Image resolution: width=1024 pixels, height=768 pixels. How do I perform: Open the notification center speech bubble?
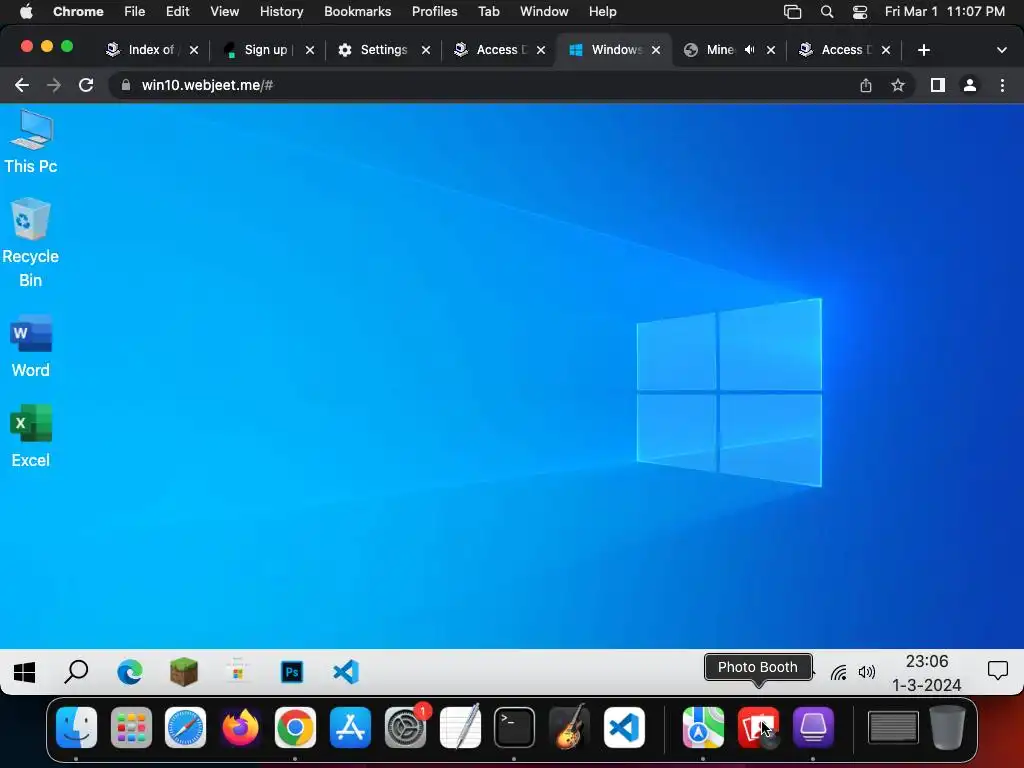coord(998,671)
